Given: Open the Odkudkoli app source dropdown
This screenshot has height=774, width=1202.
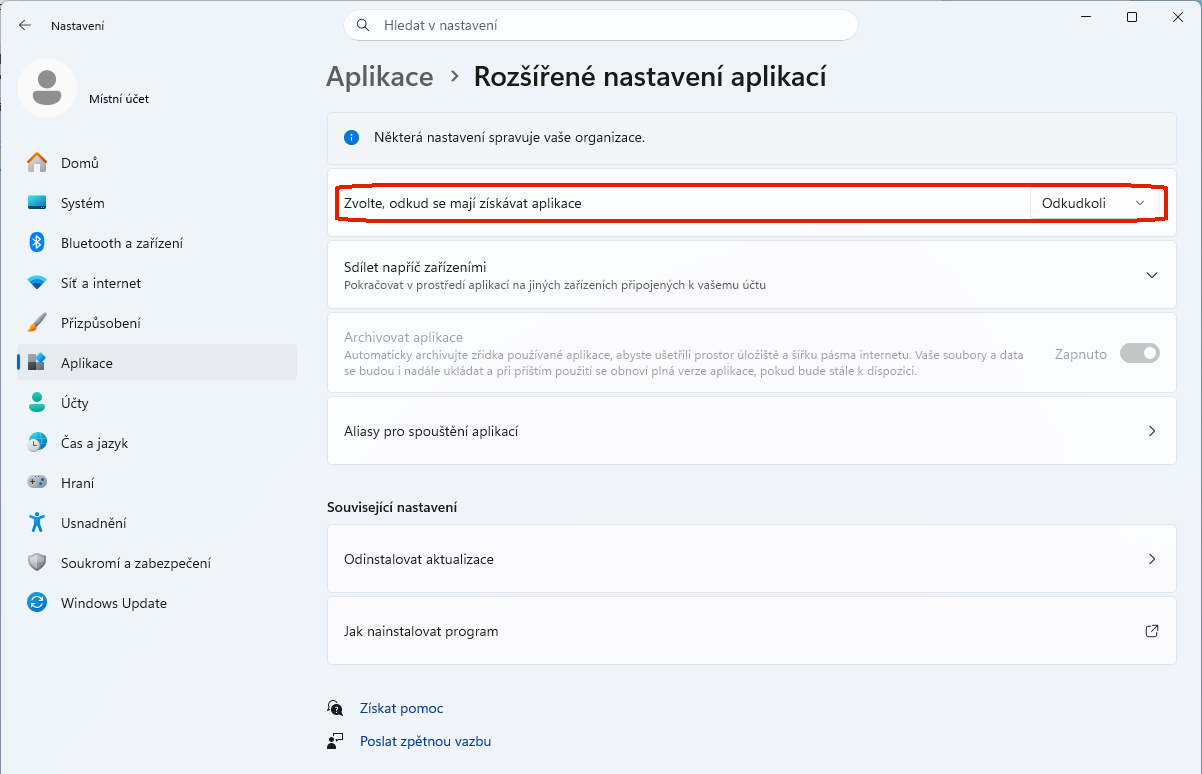Looking at the screenshot, I should (1093, 203).
